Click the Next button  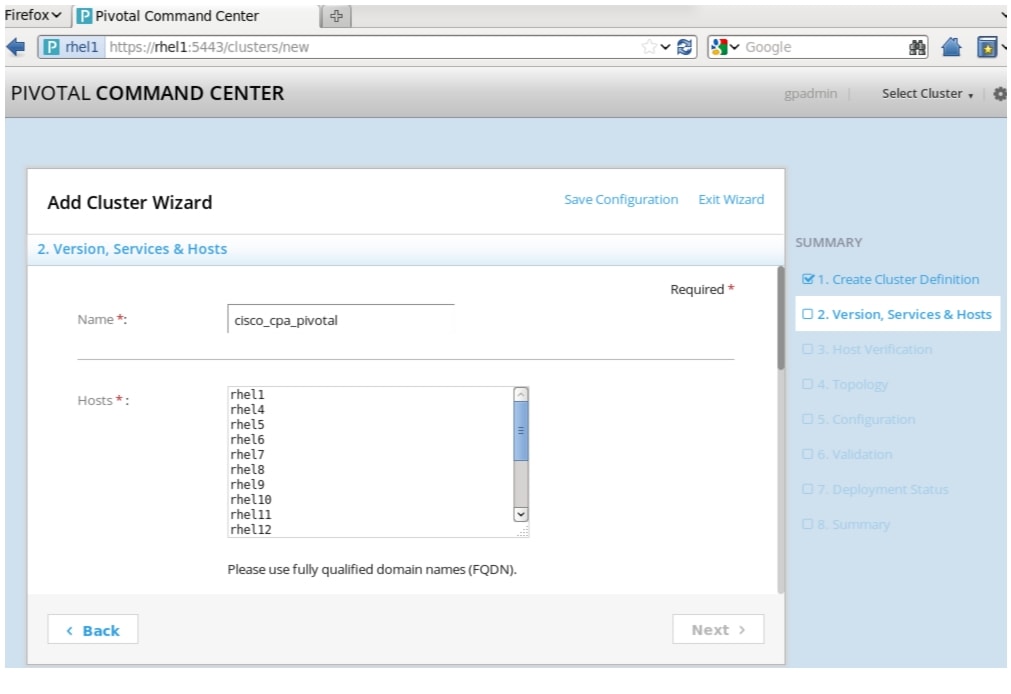[718, 630]
